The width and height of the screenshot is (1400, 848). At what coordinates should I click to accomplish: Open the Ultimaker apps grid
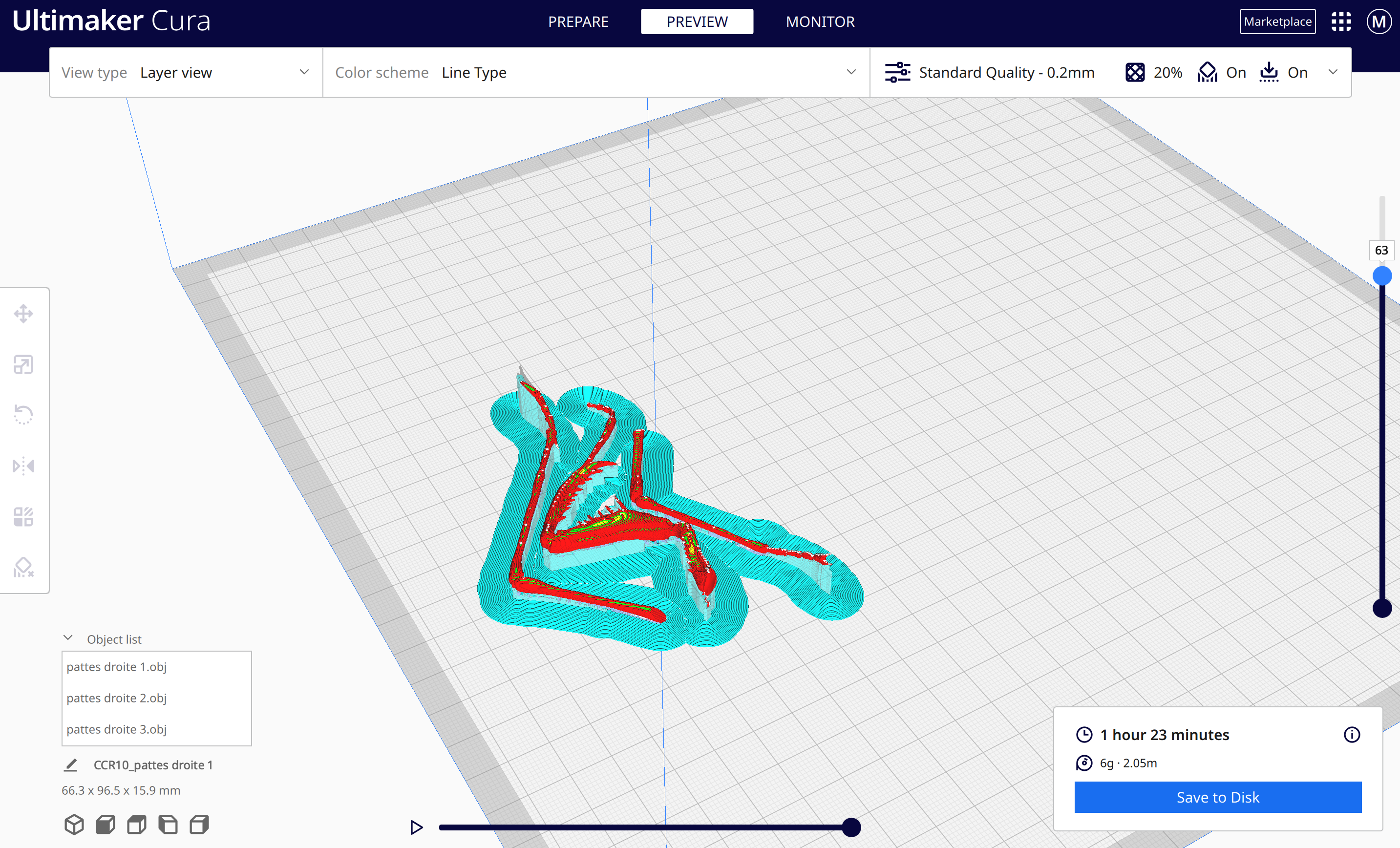(x=1341, y=21)
